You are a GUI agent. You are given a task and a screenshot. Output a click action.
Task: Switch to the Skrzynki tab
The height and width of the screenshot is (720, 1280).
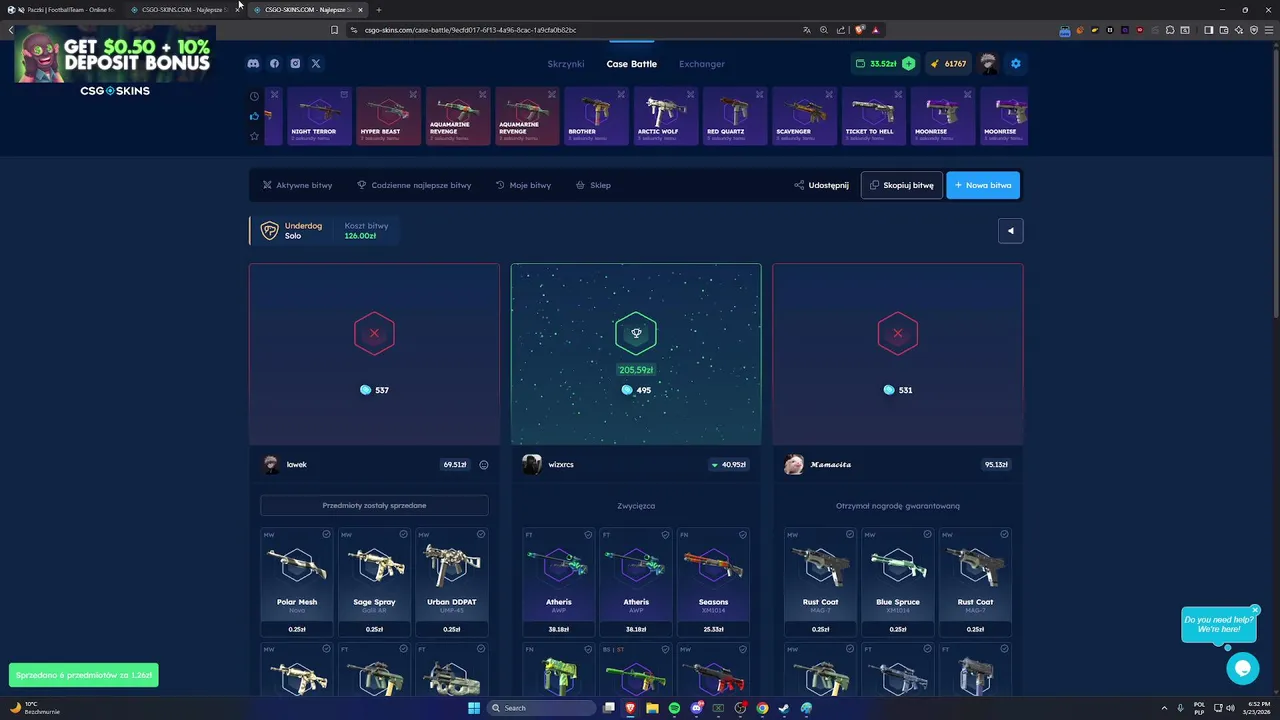coord(566,64)
